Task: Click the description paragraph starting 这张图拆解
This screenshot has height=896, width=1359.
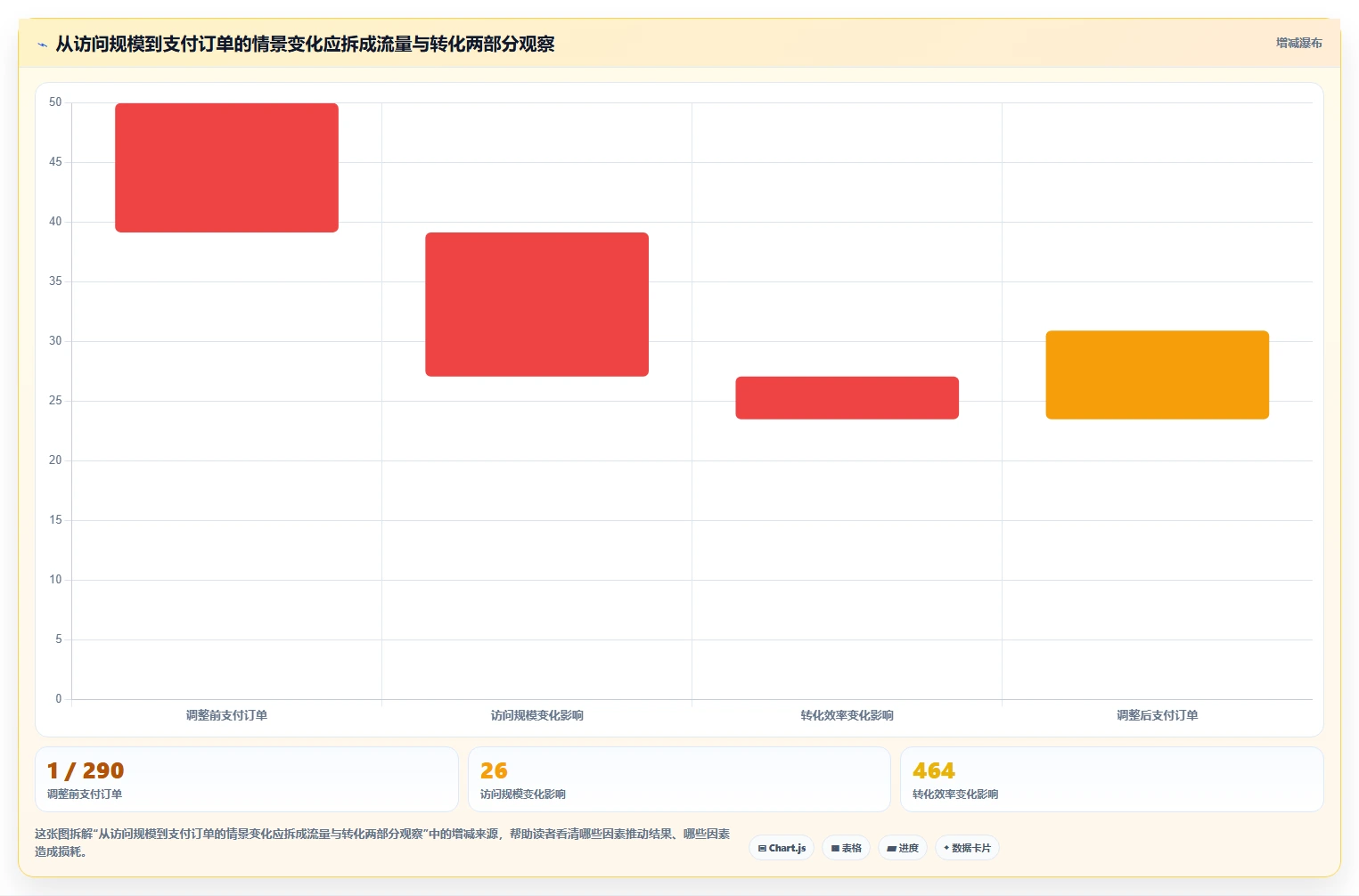Action: [382, 843]
